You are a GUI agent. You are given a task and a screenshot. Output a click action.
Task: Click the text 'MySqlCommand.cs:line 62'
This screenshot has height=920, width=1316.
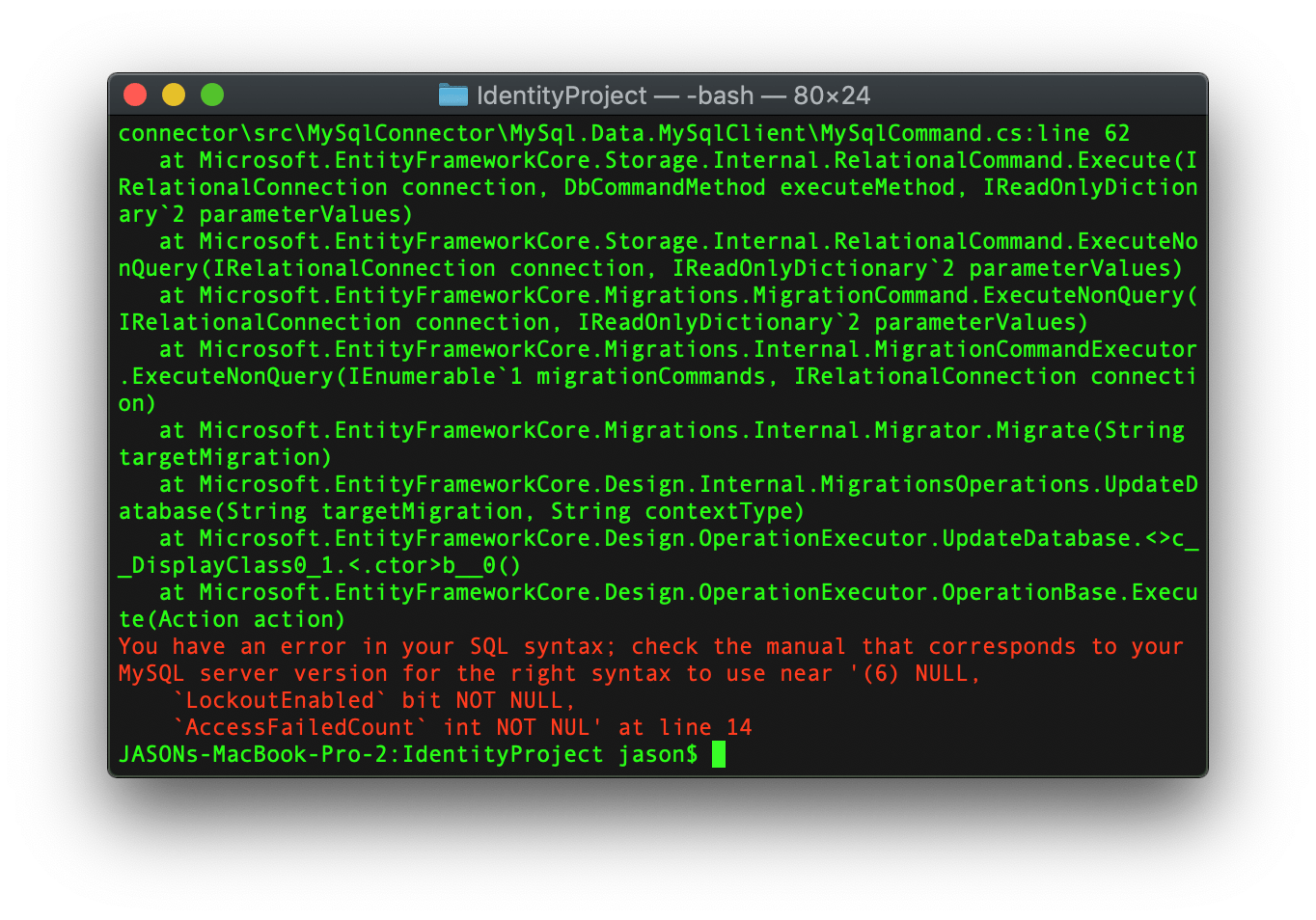click(x=974, y=133)
